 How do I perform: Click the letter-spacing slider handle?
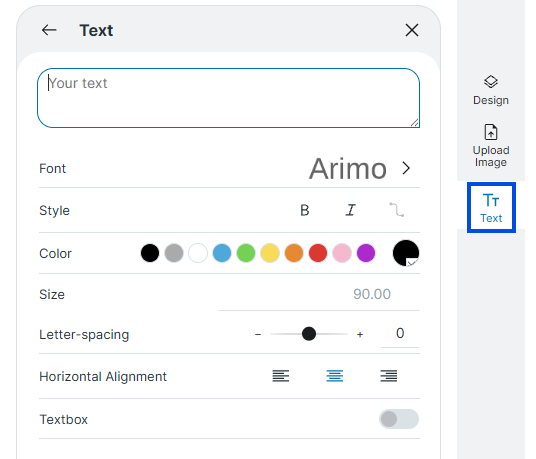point(309,334)
